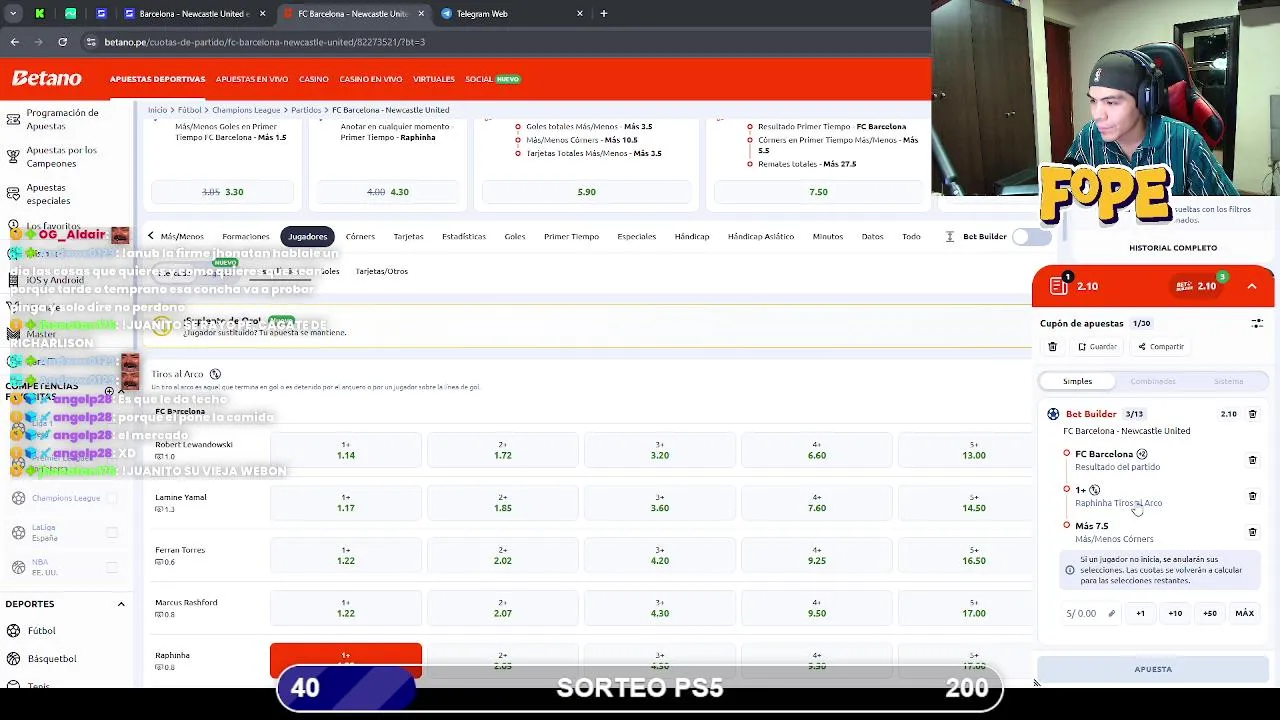Screen dimensions: 1280x720
Task: Click the Partidos breadcrumb link
Action: click(x=306, y=110)
